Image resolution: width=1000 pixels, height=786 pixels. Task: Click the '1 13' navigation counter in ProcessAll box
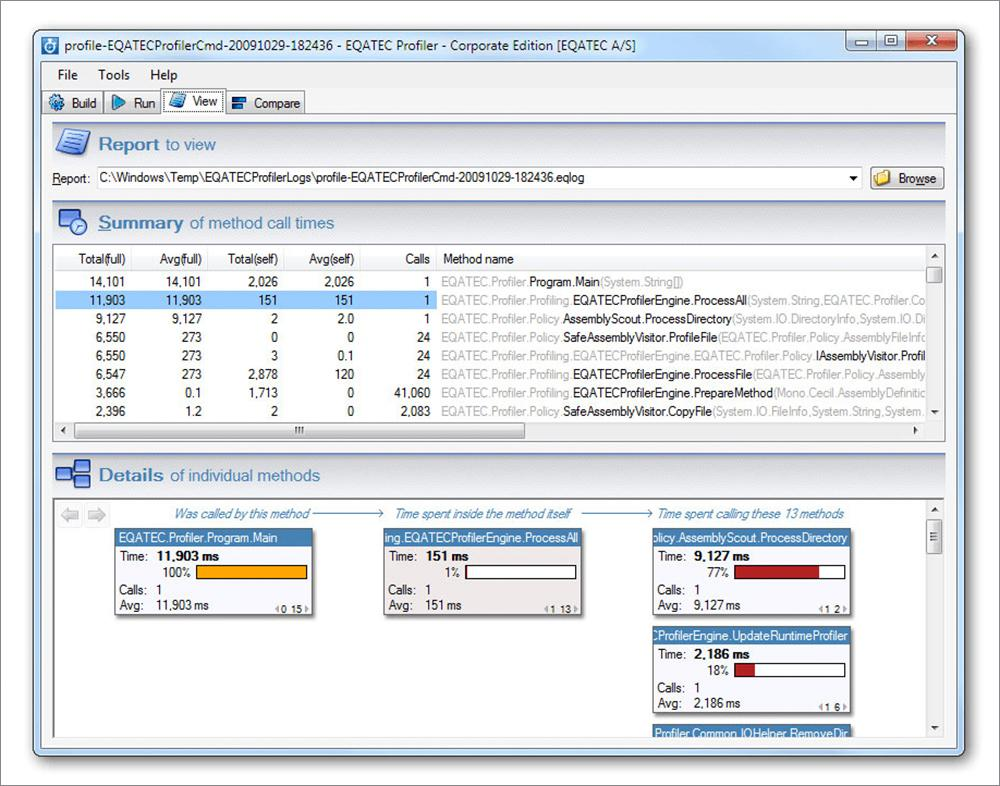[561, 609]
